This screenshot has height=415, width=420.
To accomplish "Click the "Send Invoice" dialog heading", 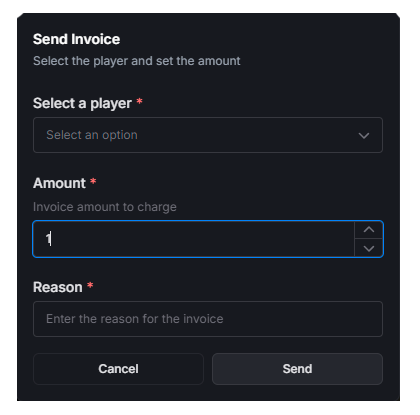I will [x=76, y=39].
